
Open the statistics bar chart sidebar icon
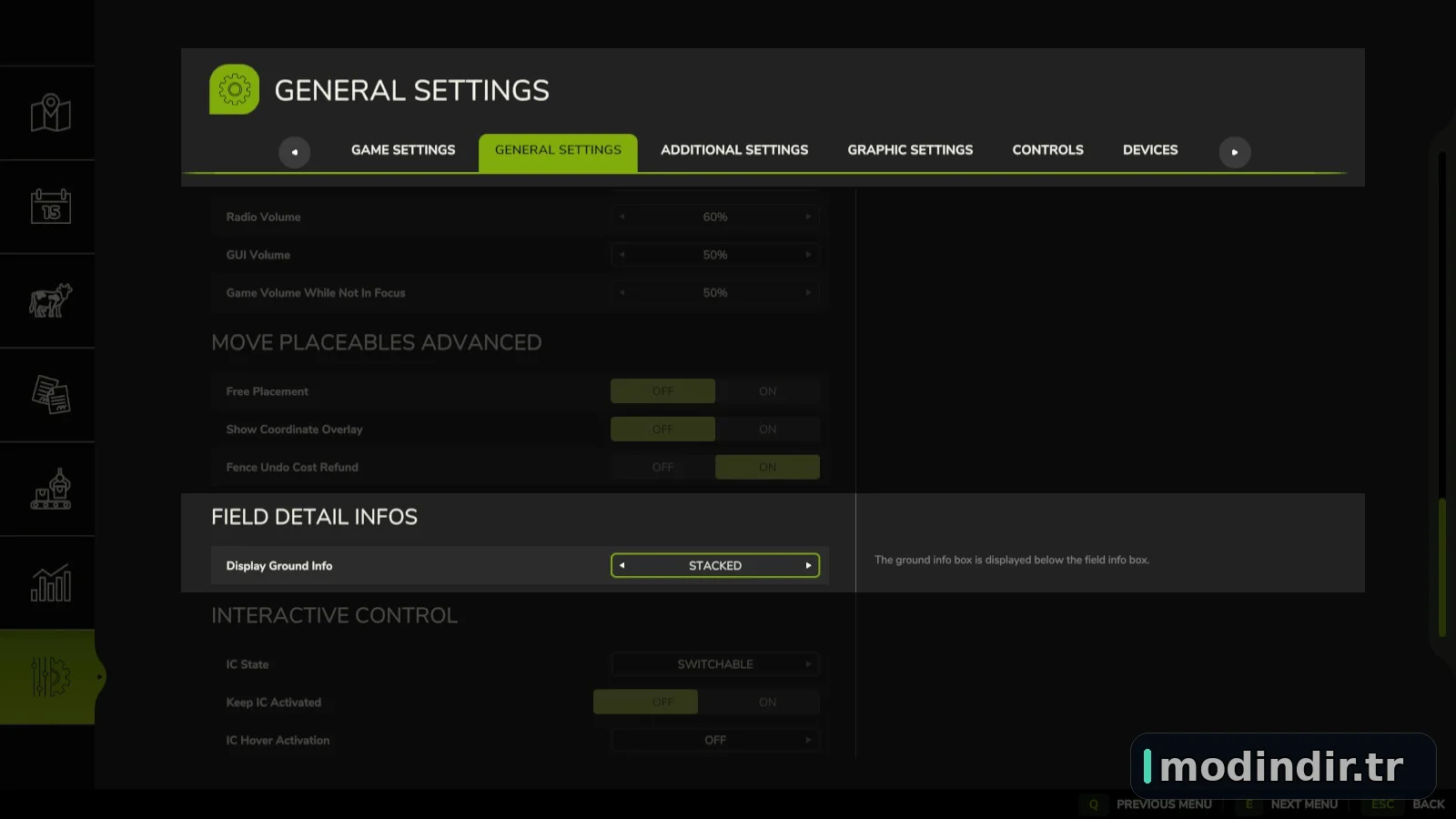click(x=50, y=582)
